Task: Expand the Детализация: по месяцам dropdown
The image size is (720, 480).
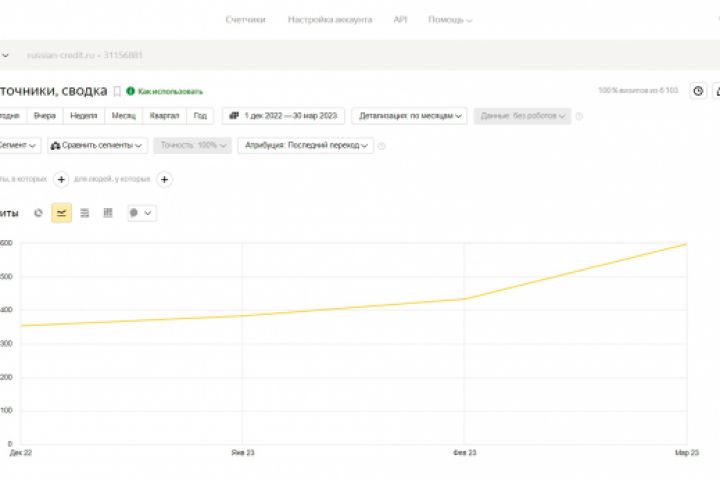Action: click(x=410, y=116)
